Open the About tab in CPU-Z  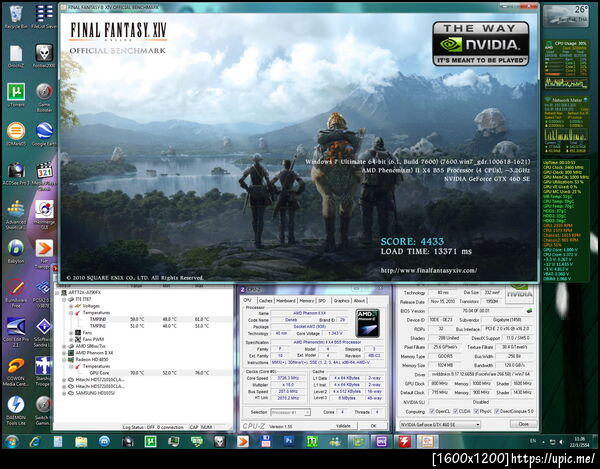click(359, 301)
